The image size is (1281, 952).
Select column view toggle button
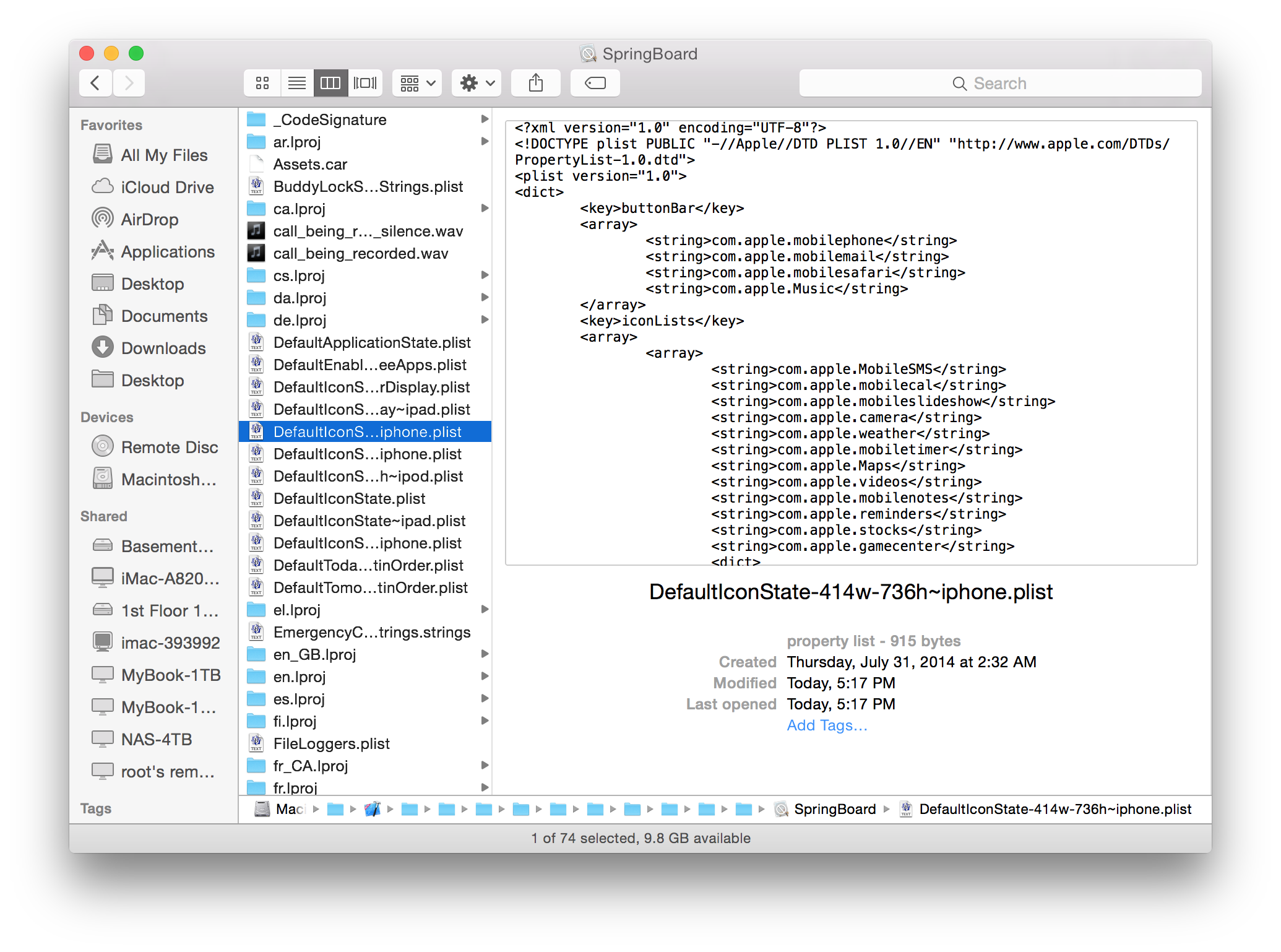330,83
